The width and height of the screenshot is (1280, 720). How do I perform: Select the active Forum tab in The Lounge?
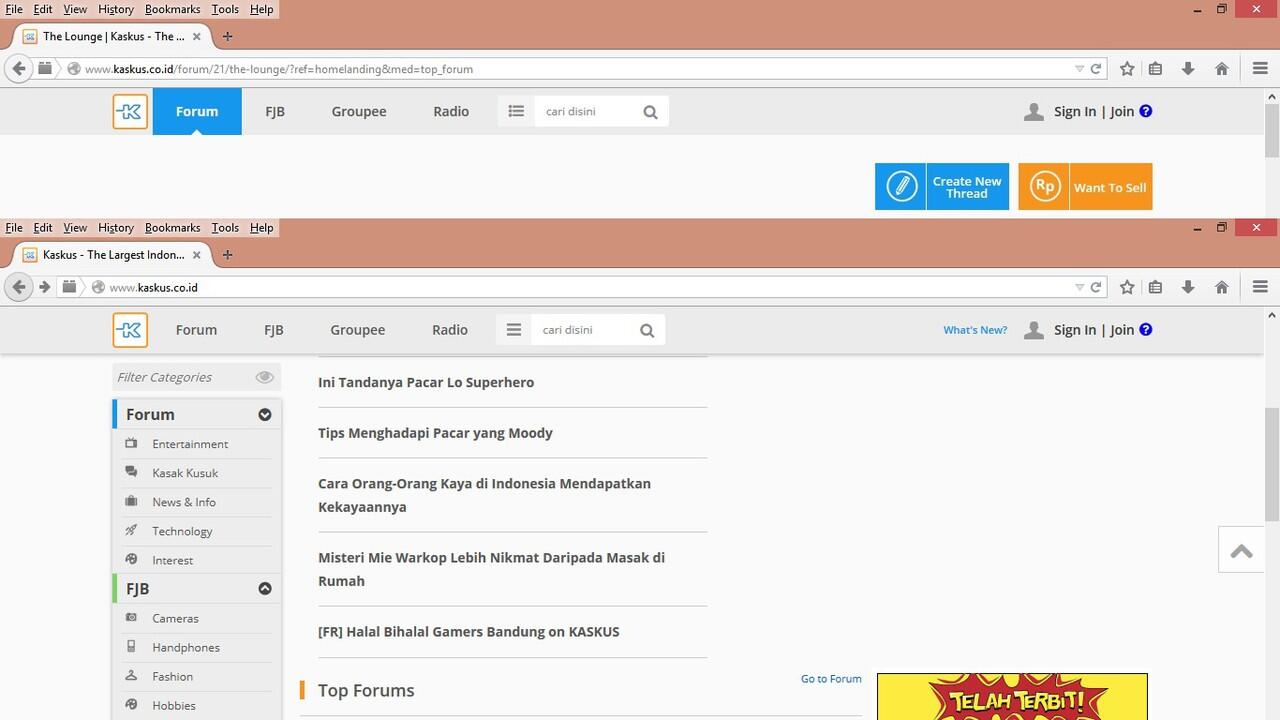pos(197,111)
